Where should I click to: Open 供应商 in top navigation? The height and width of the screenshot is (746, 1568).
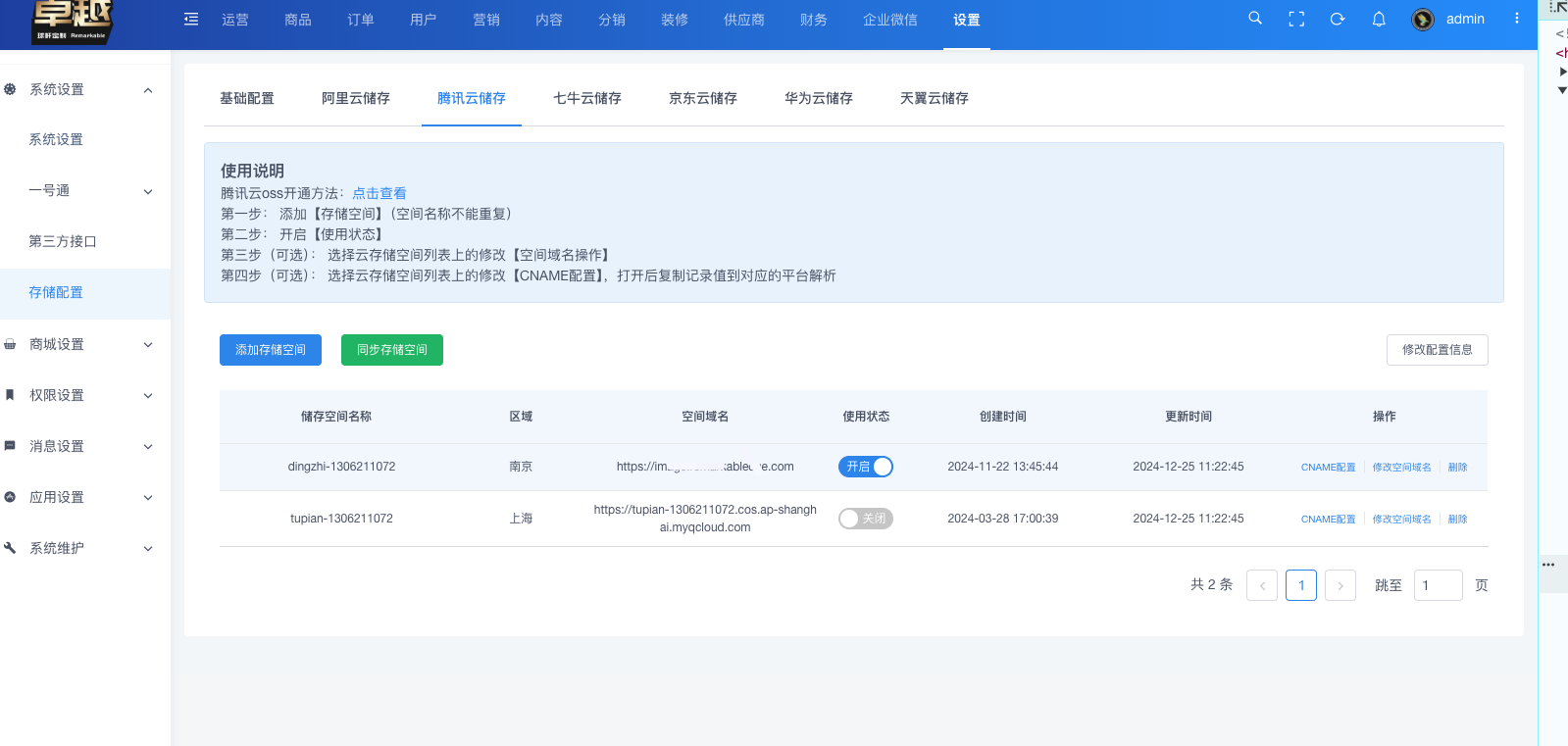(744, 20)
